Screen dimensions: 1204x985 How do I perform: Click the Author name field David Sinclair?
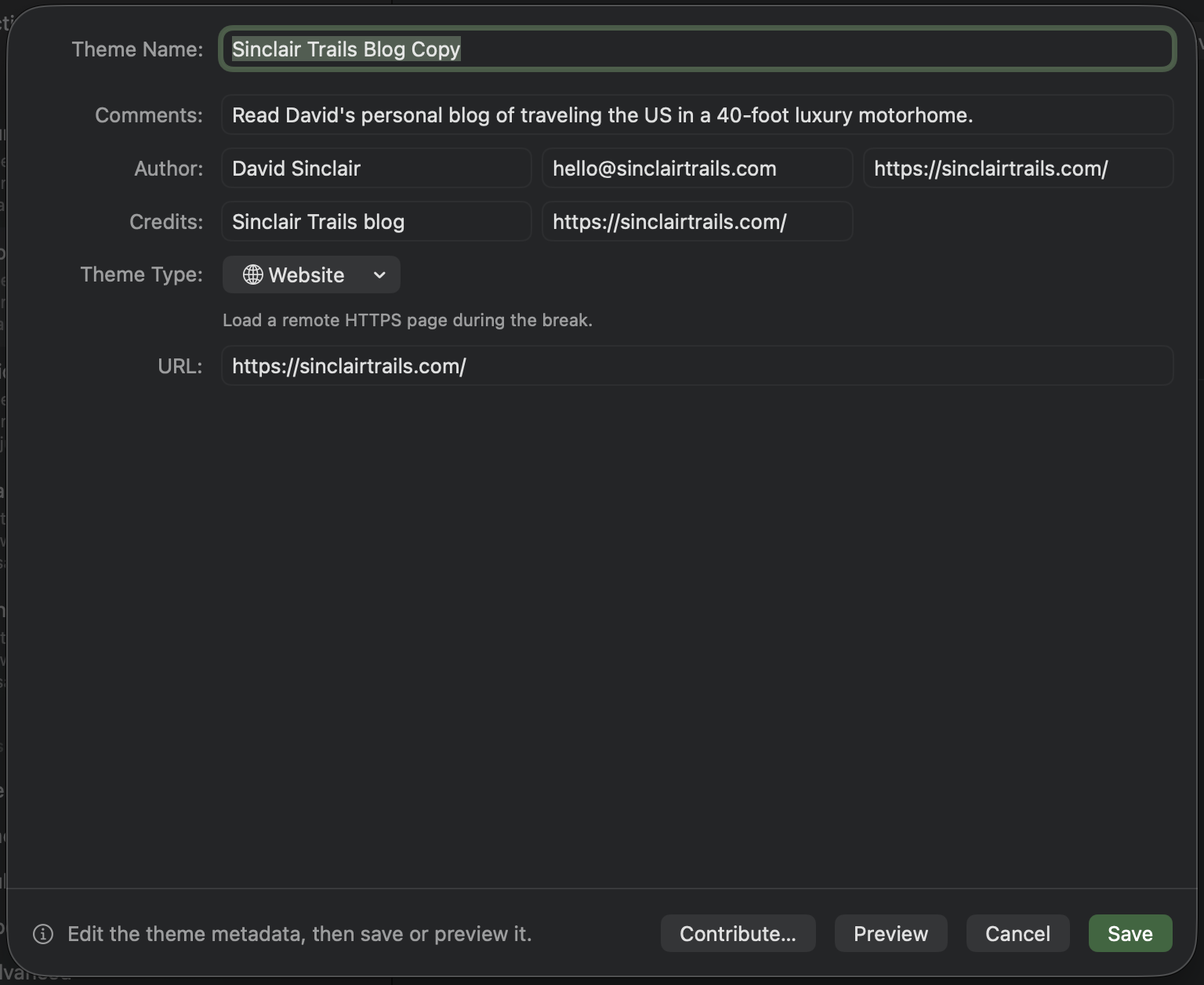(376, 168)
